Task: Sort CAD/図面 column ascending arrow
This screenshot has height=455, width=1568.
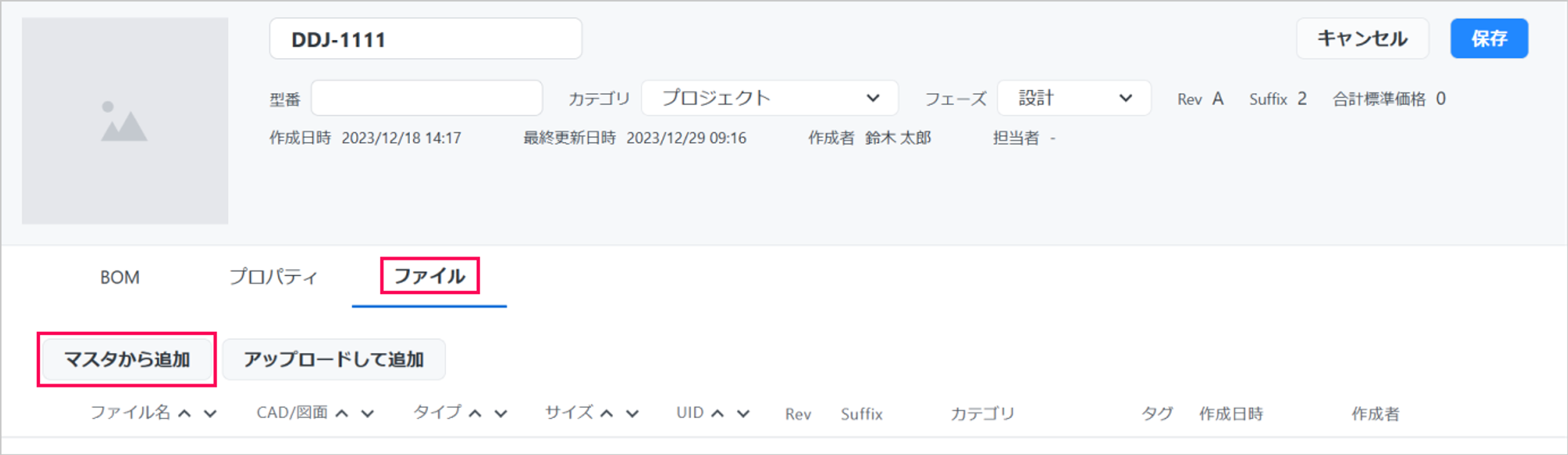Action: coord(342,413)
